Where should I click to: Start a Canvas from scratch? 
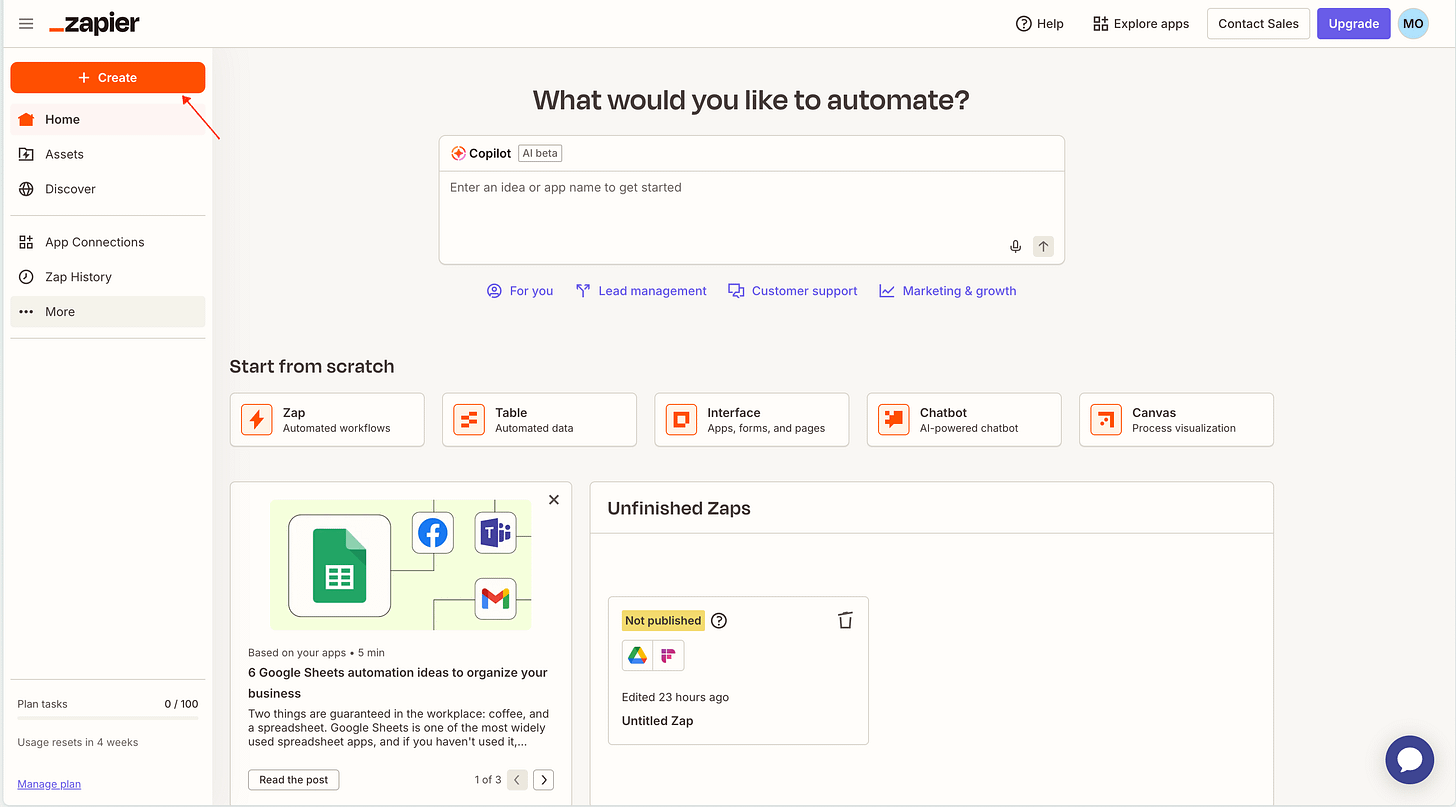point(1176,419)
